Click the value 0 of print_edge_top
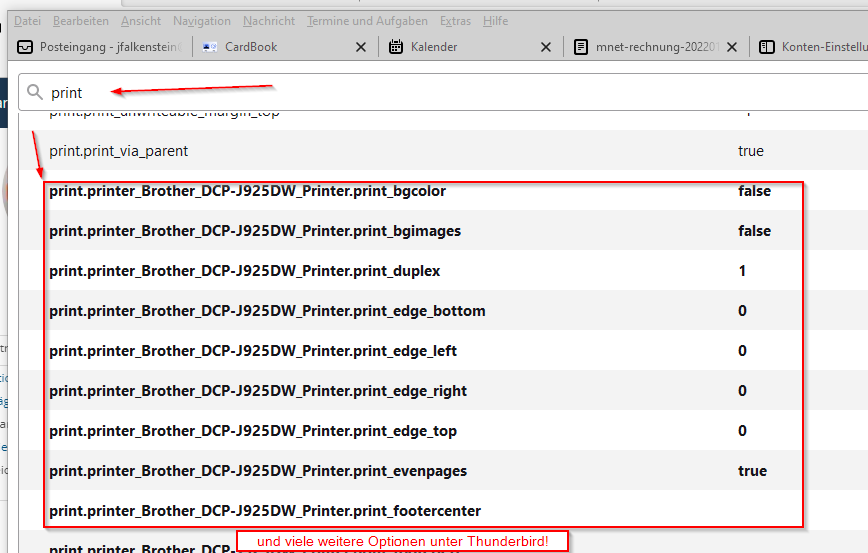The height and width of the screenshot is (553, 868). tap(742, 431)
